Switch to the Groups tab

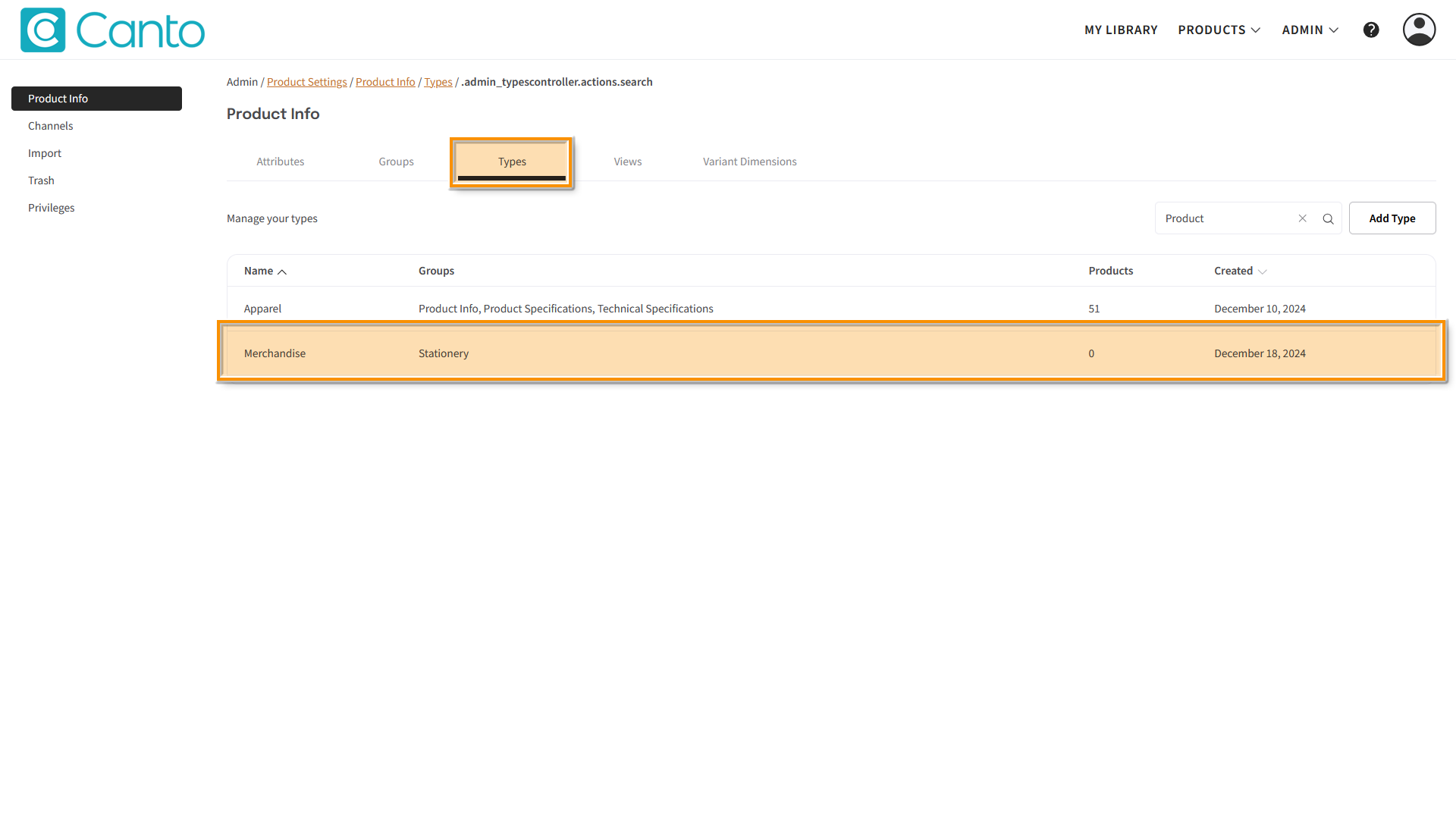coord(396,162)
